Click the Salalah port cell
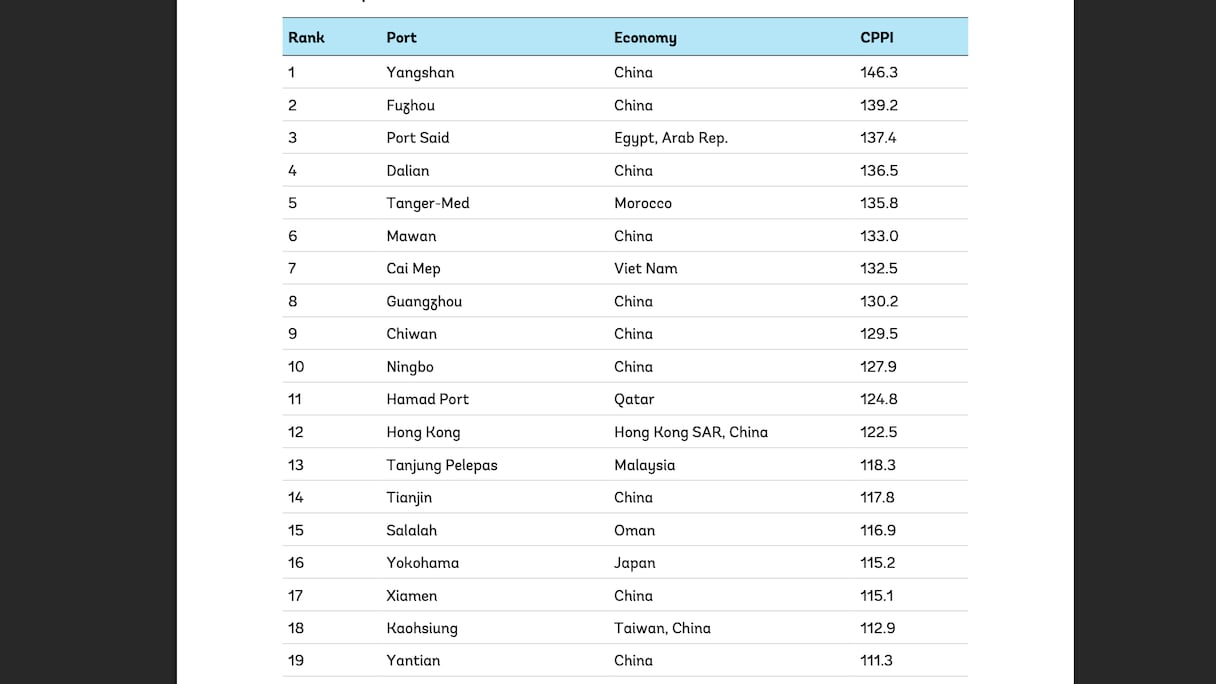 point(412,530)
